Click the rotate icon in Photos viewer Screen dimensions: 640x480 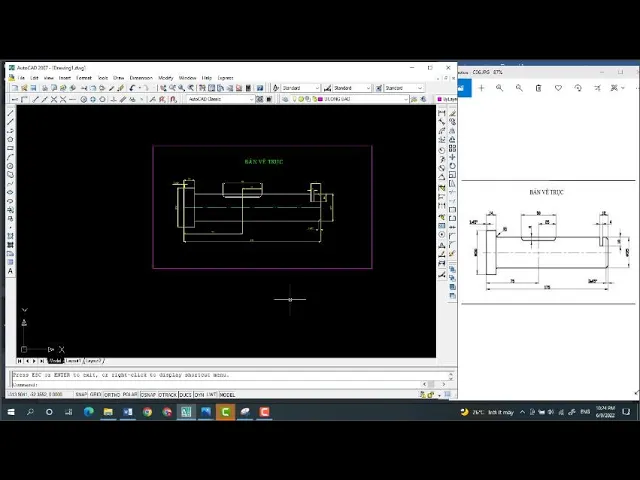coord(577,88)
